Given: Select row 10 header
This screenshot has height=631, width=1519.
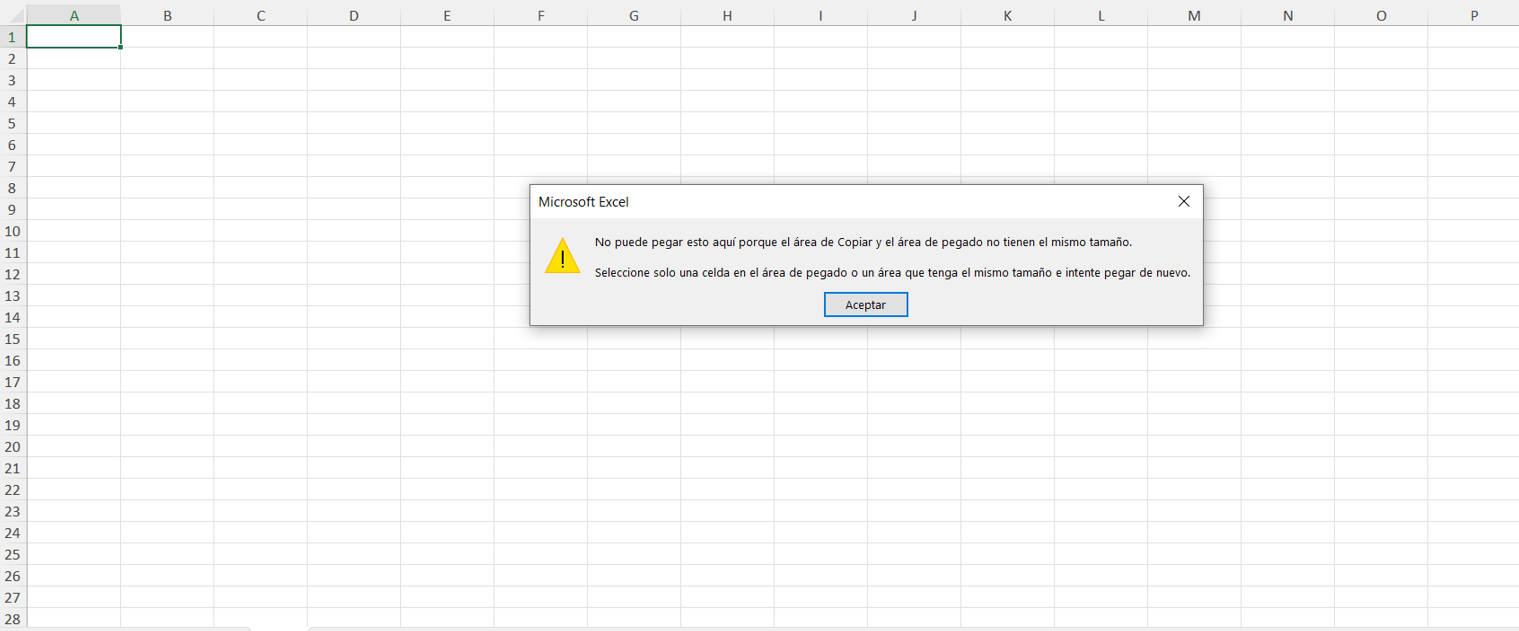Looking at the screenshot, I should point(11,231).
